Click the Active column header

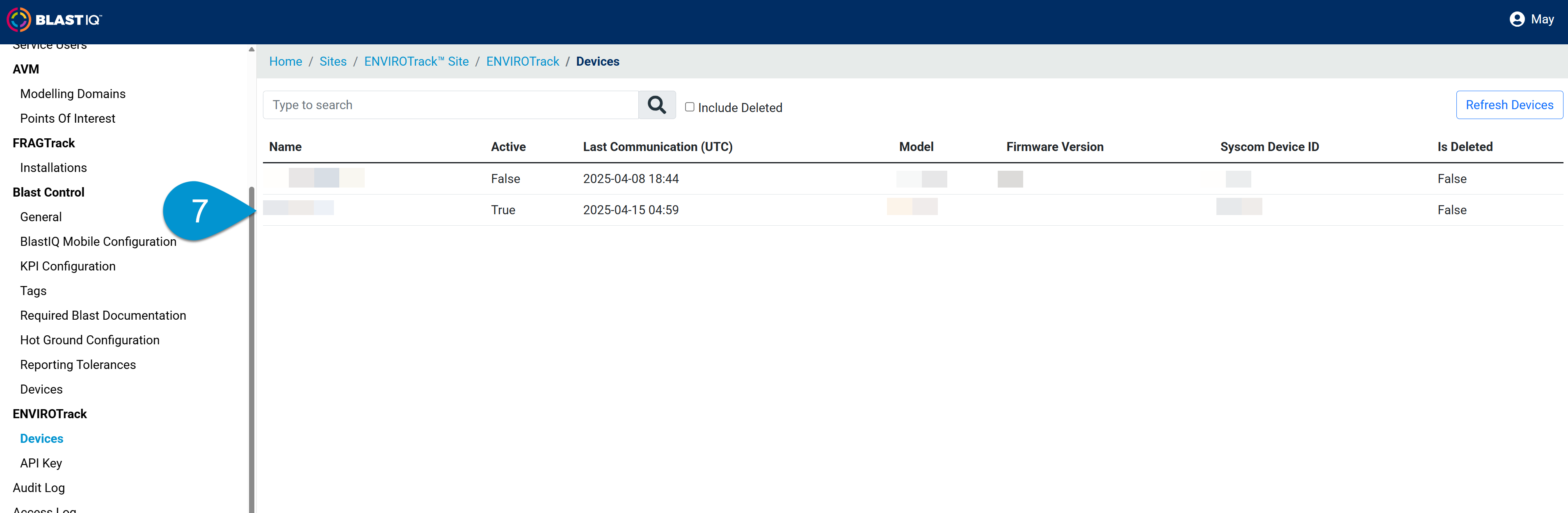click(x=508, y=147)
